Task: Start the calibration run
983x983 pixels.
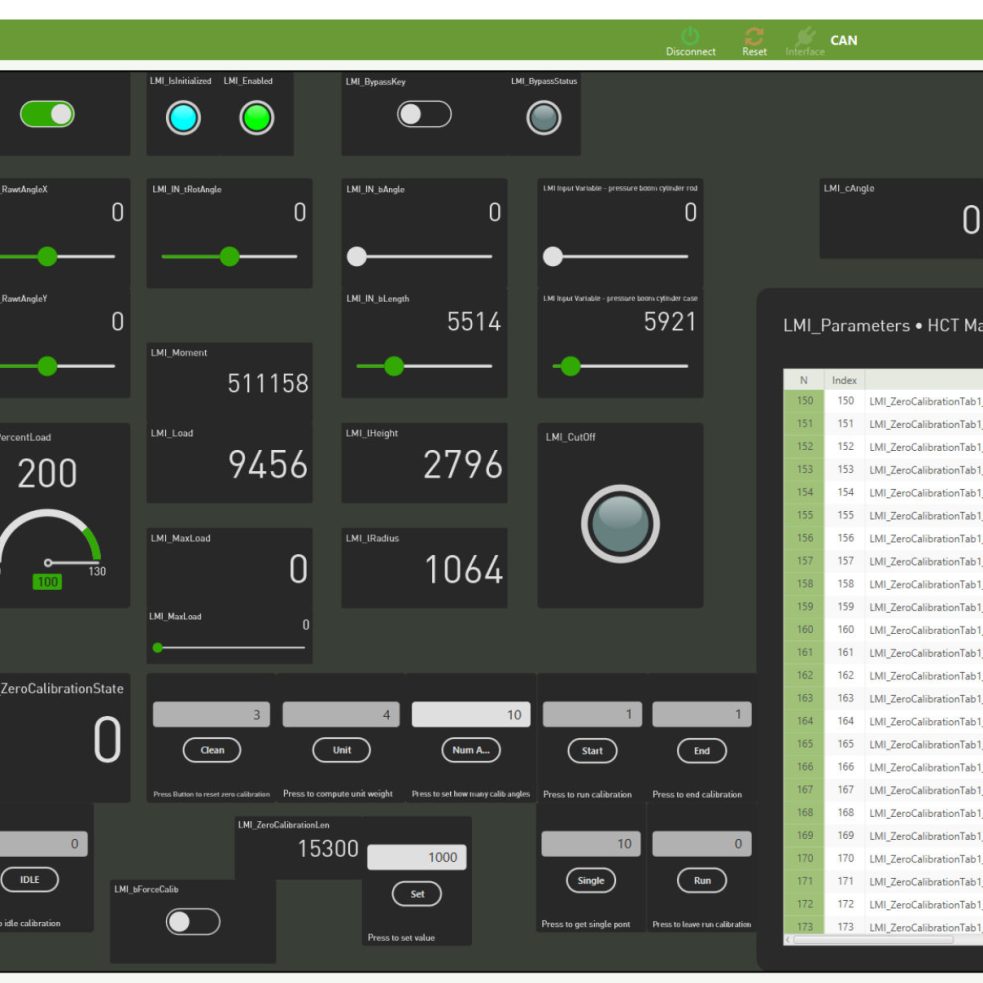Action: (592, 750)
